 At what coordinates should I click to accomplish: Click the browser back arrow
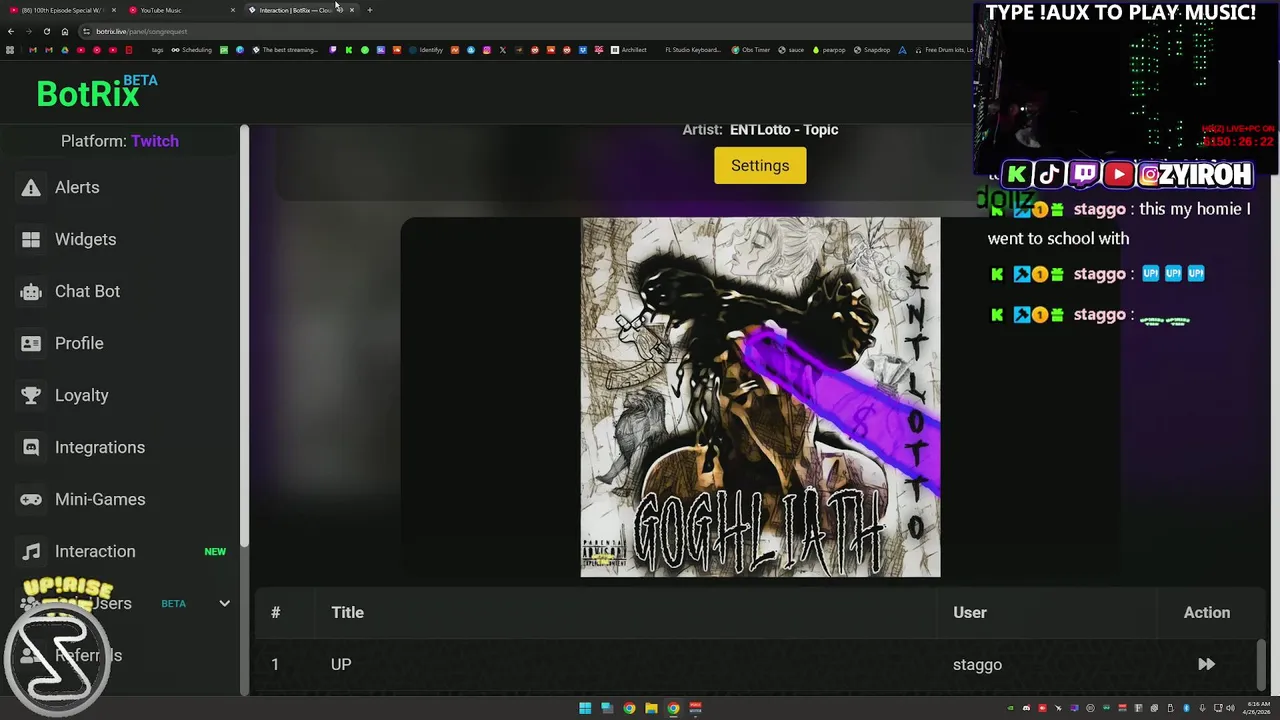(x=11, y=31)
